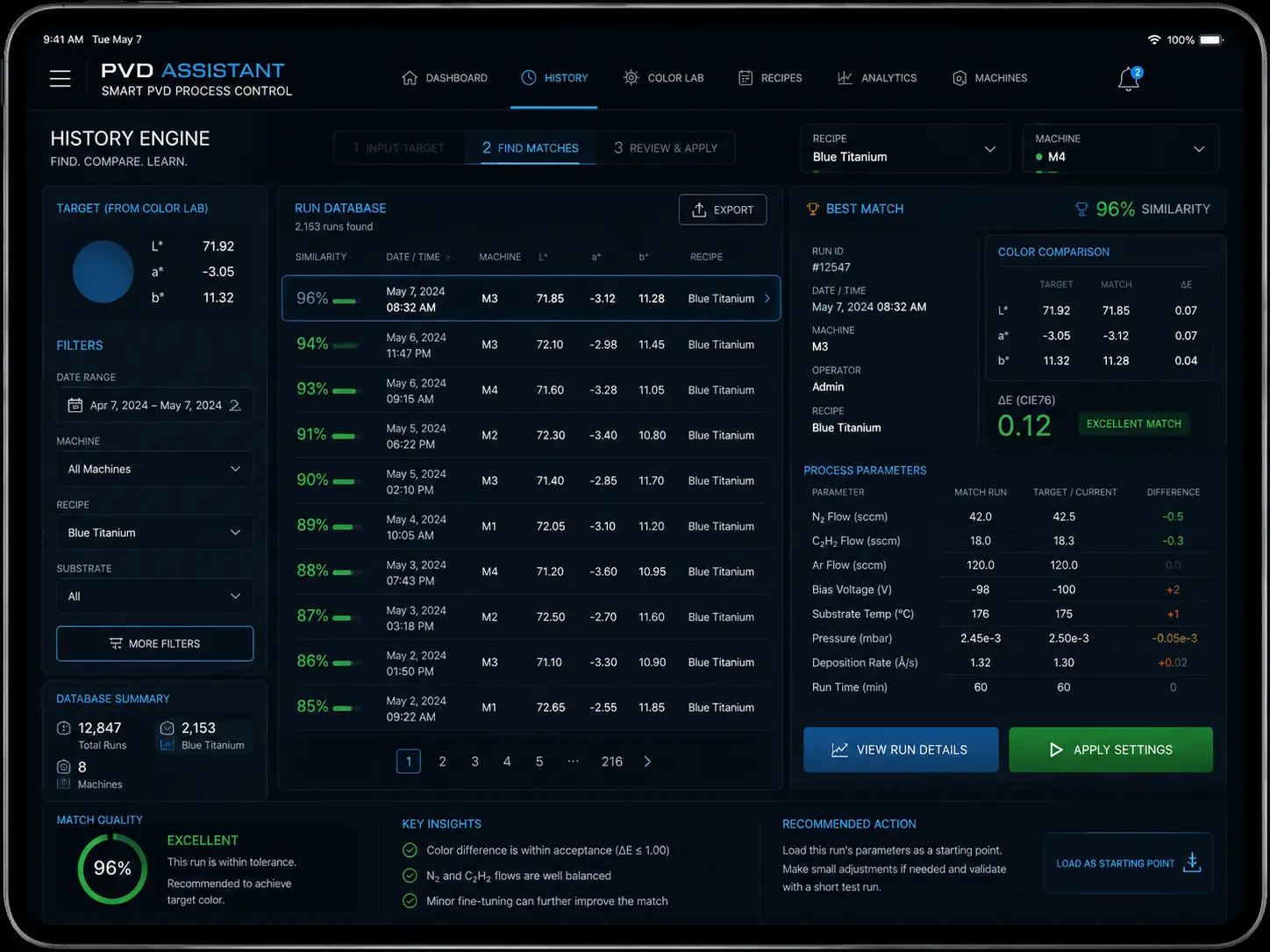Click the date range field
Viewport: 1270px width, 952px height.
(154, 405)
